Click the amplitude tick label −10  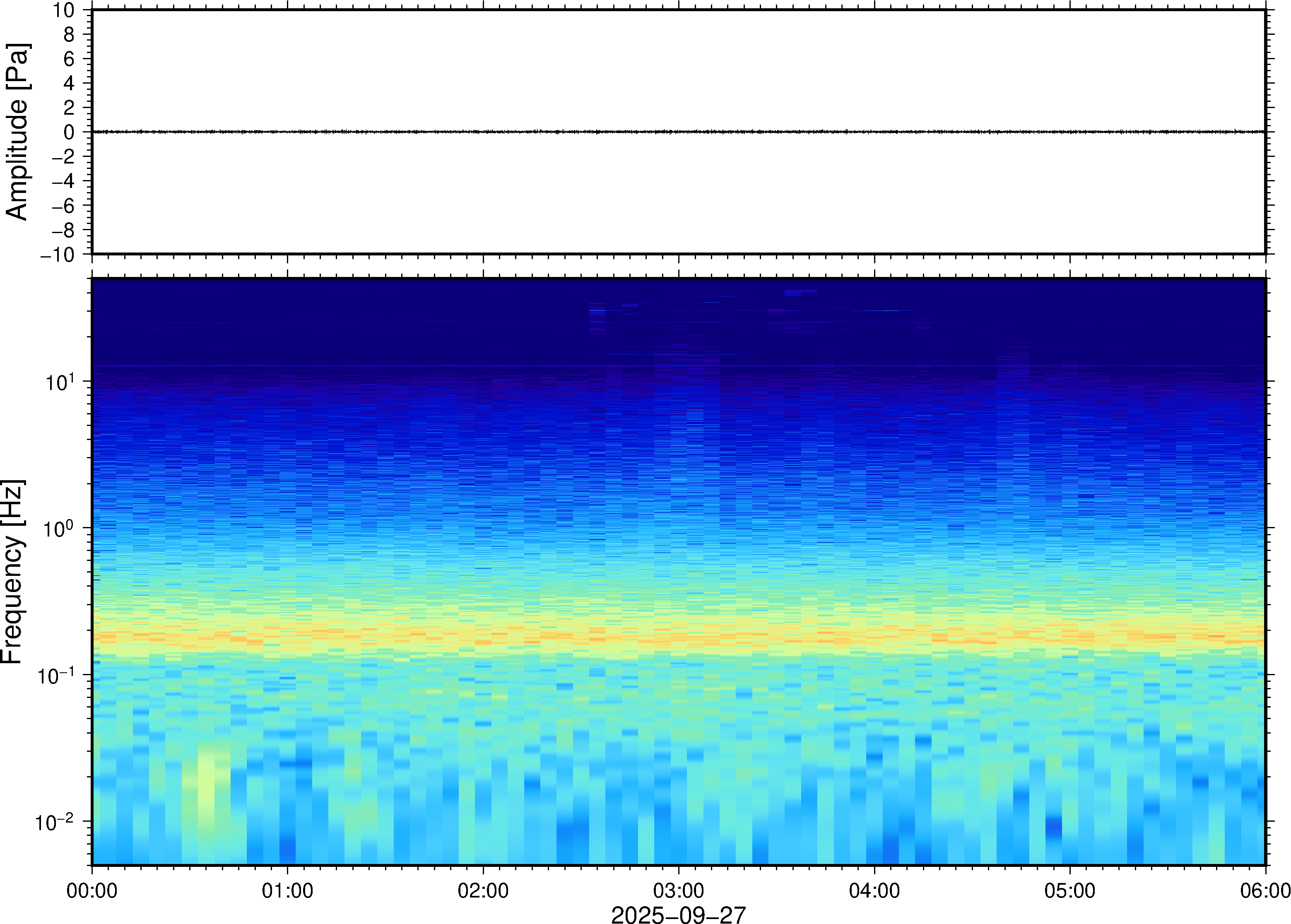tap(58, 255)
